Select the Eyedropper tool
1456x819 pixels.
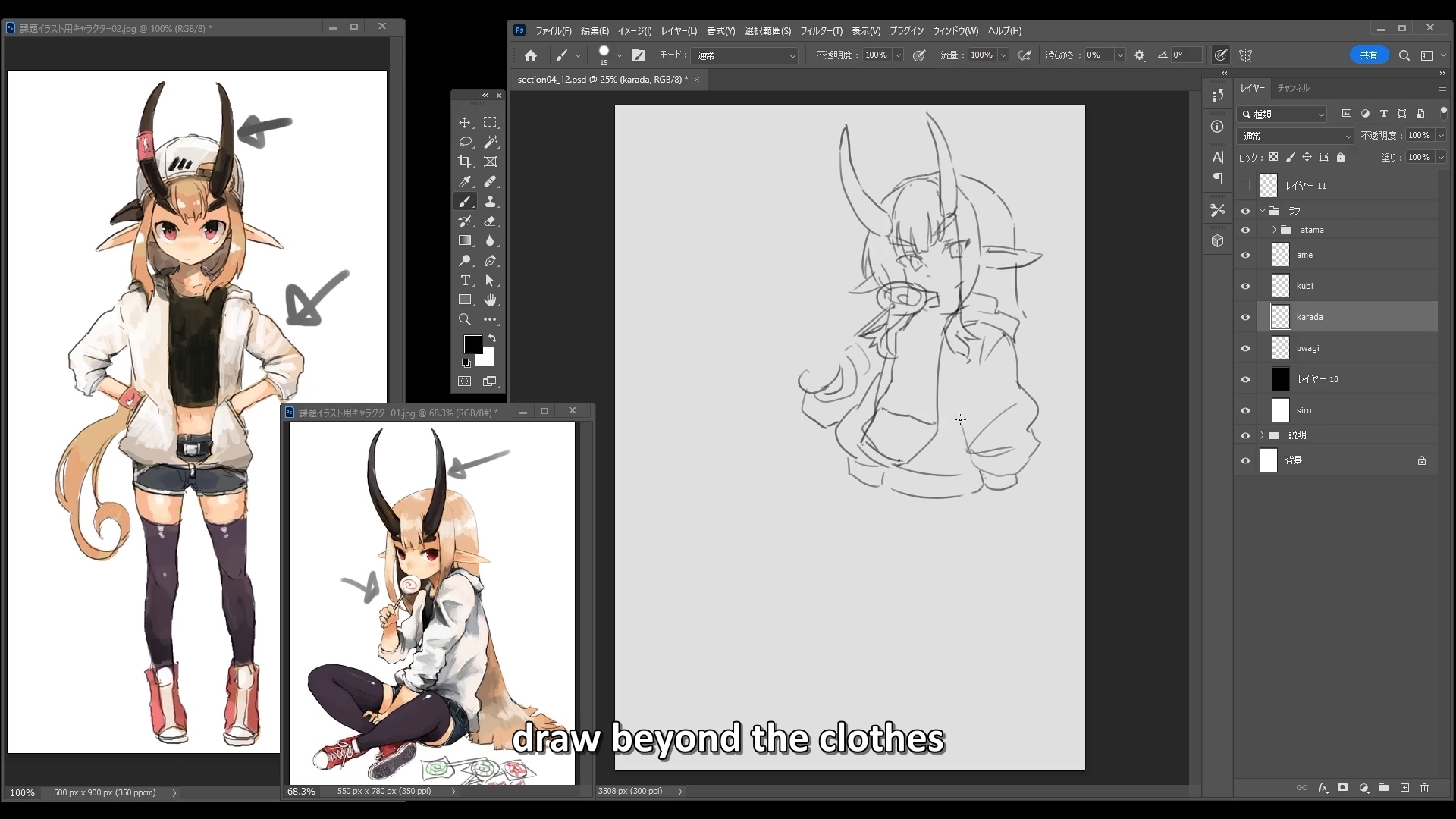[x=465, y=182]
